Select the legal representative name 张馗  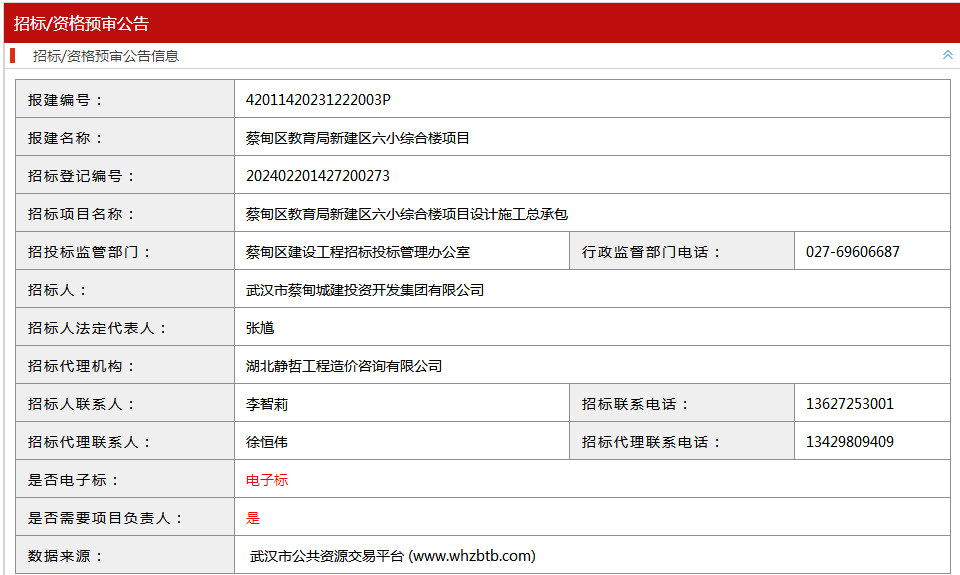click(260, 328)
